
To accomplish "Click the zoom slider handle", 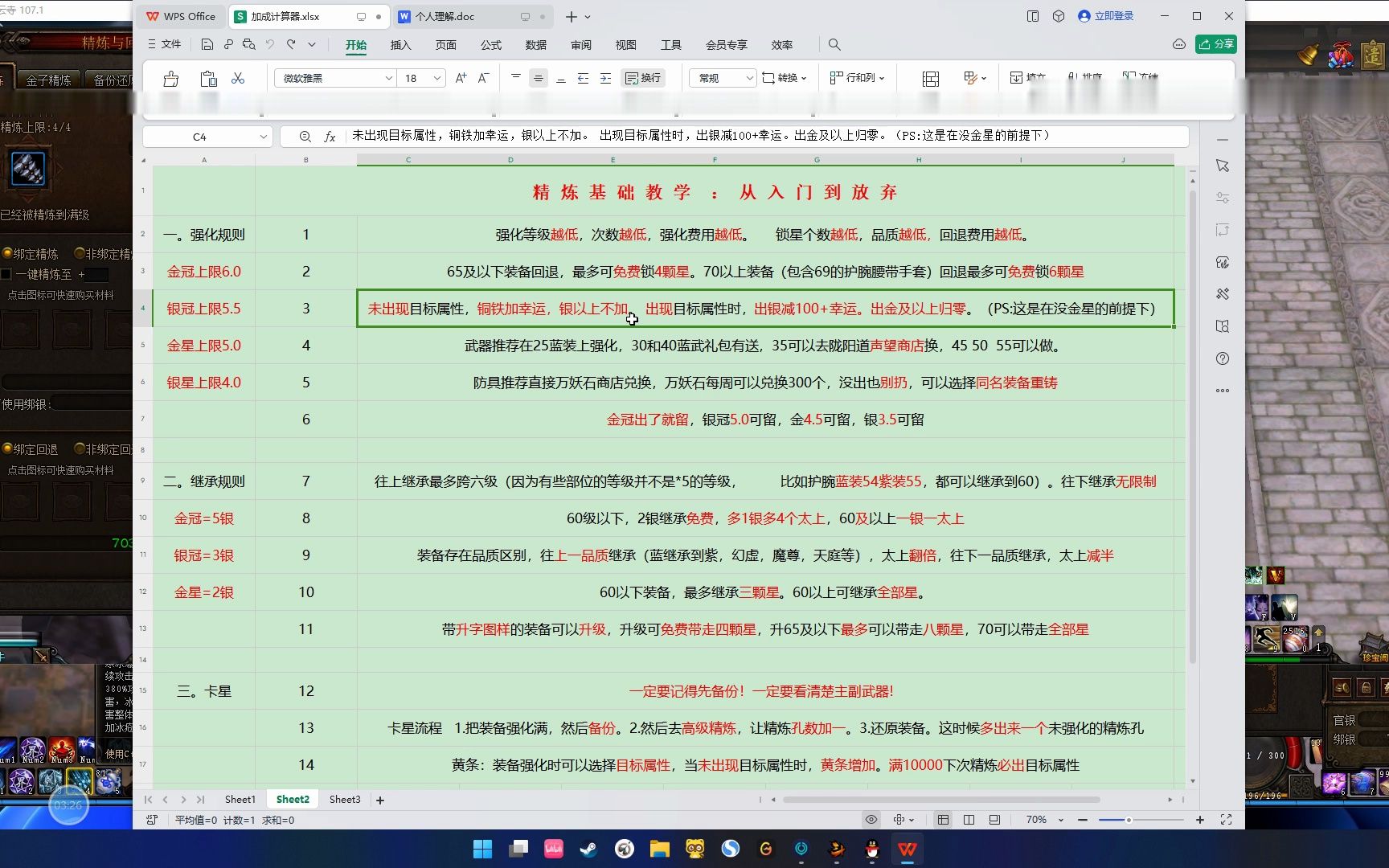I will [1129, 820].
